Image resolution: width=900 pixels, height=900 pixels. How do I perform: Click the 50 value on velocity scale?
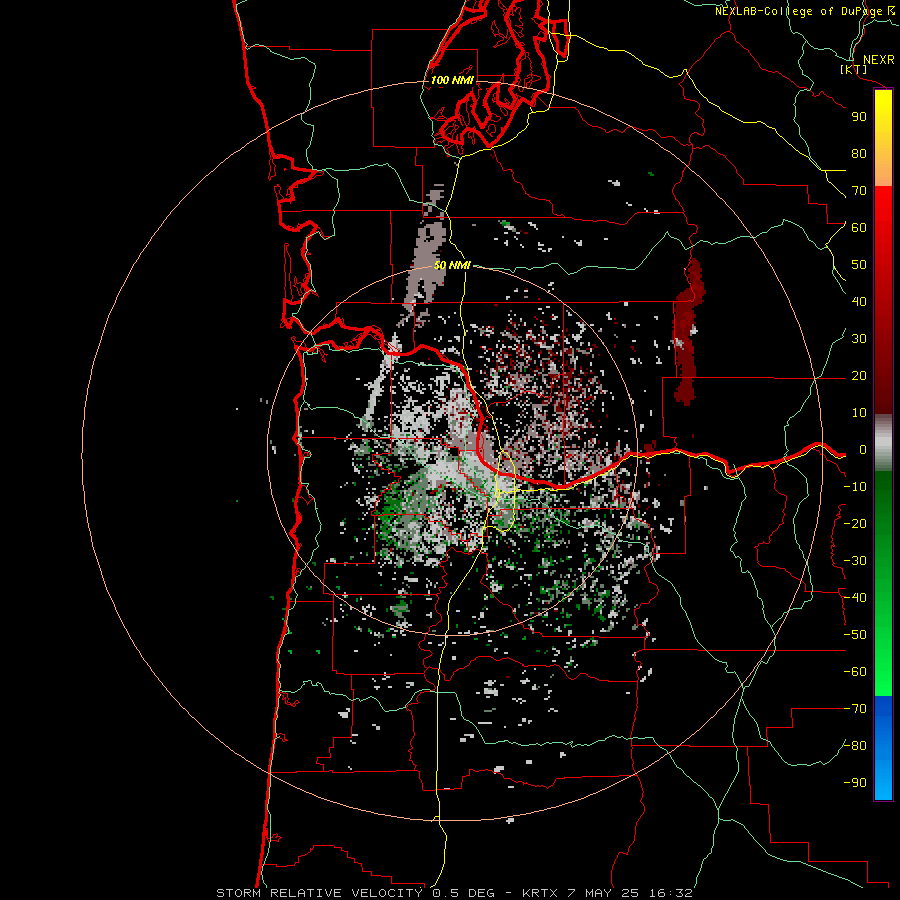[859, 265]
